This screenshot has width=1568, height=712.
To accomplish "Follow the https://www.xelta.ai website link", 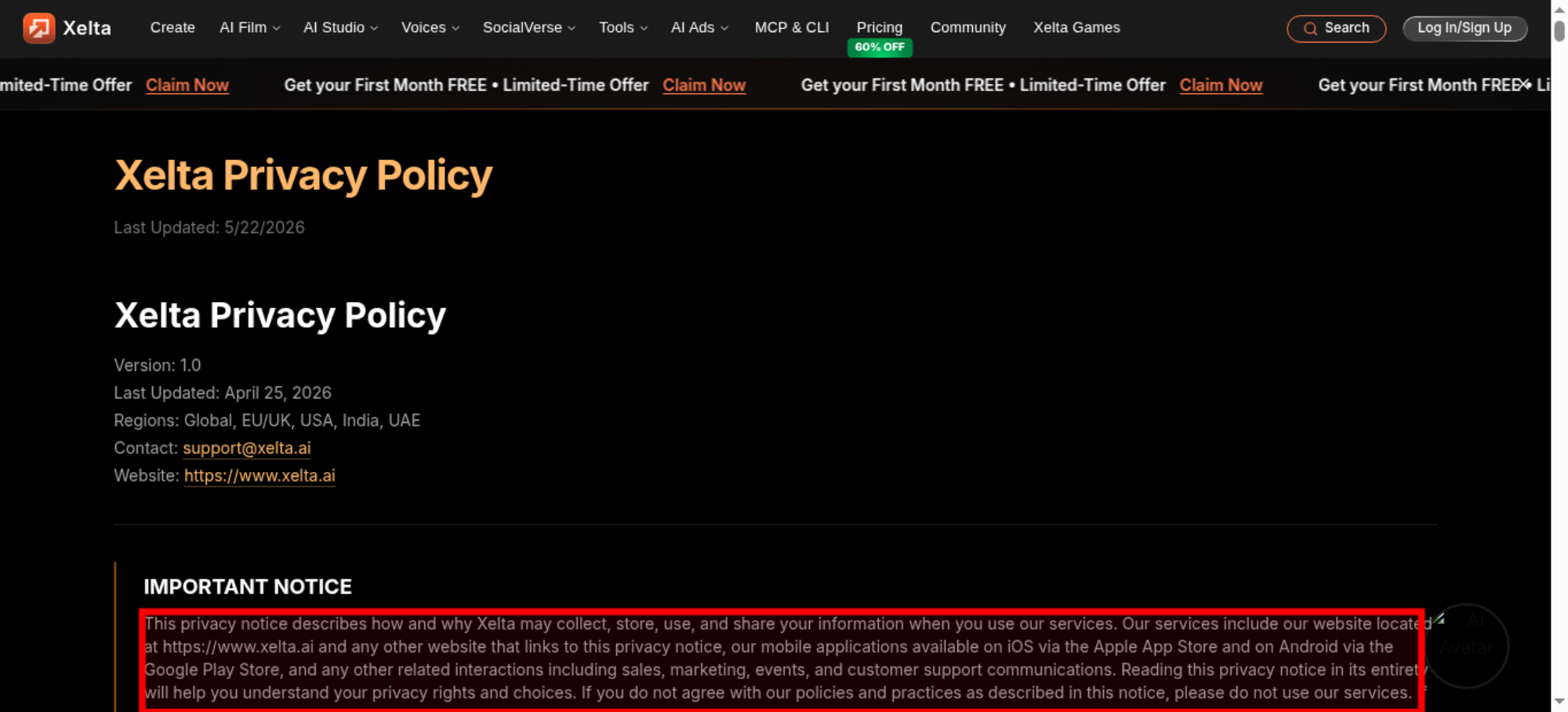I will tap(260, 475).
